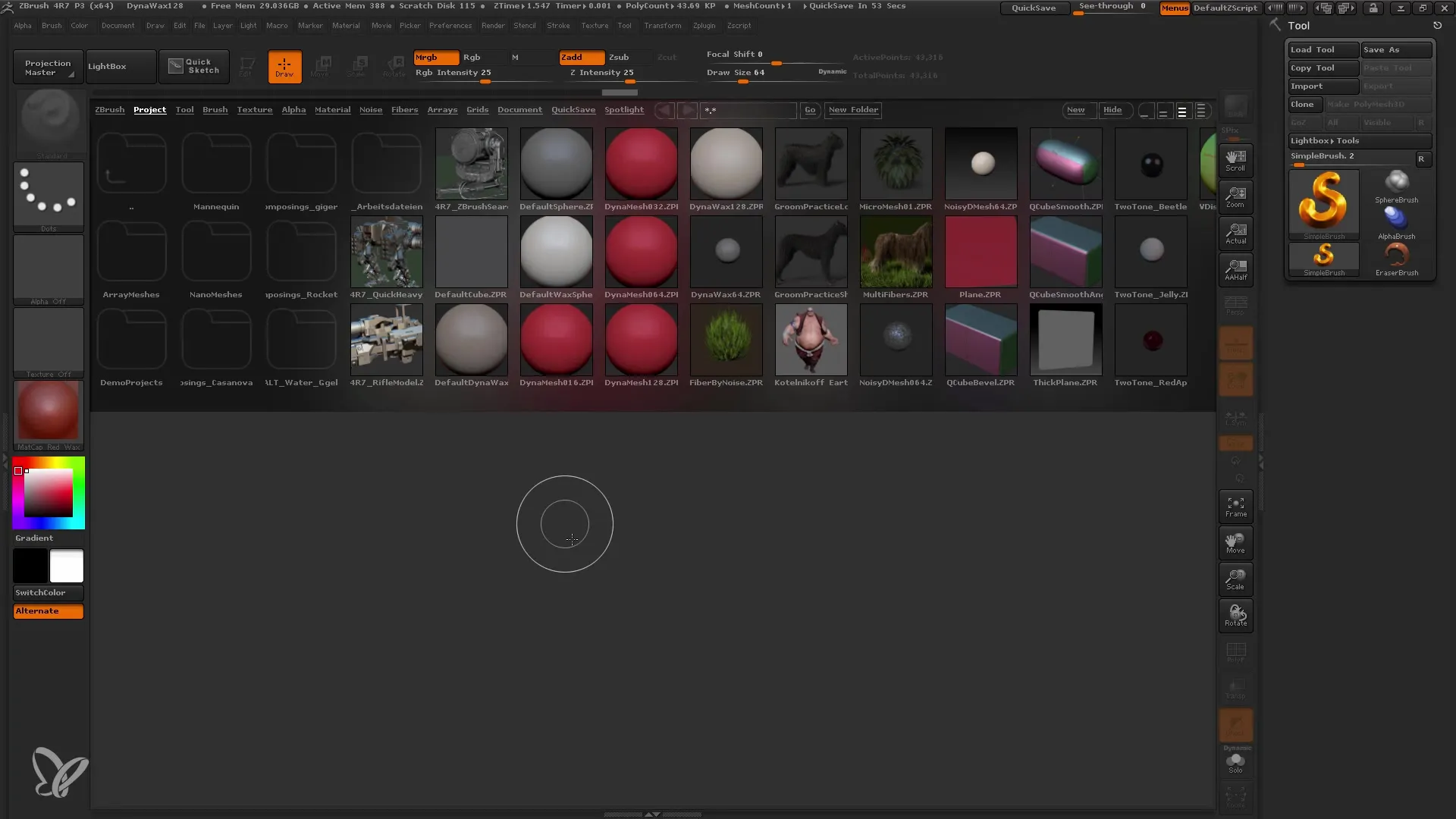
Task: Select the red color swatch
Action: tap(18, 471)
